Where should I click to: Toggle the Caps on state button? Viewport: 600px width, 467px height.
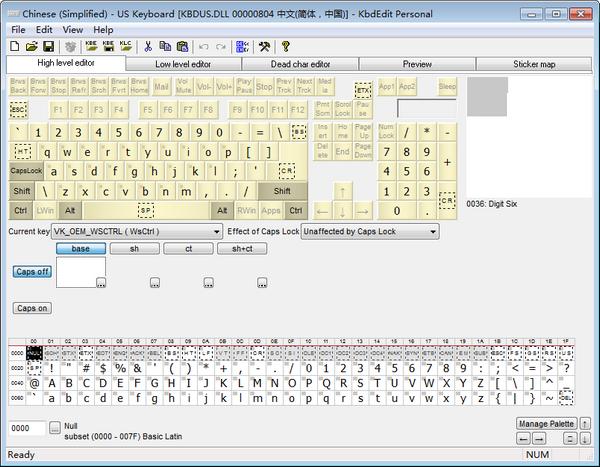32,308
